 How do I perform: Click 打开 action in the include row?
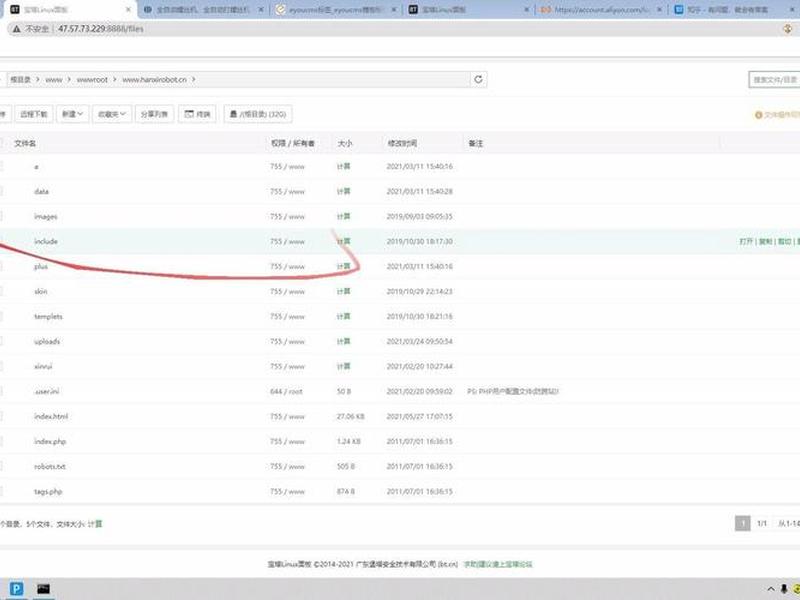click(746, 241)
